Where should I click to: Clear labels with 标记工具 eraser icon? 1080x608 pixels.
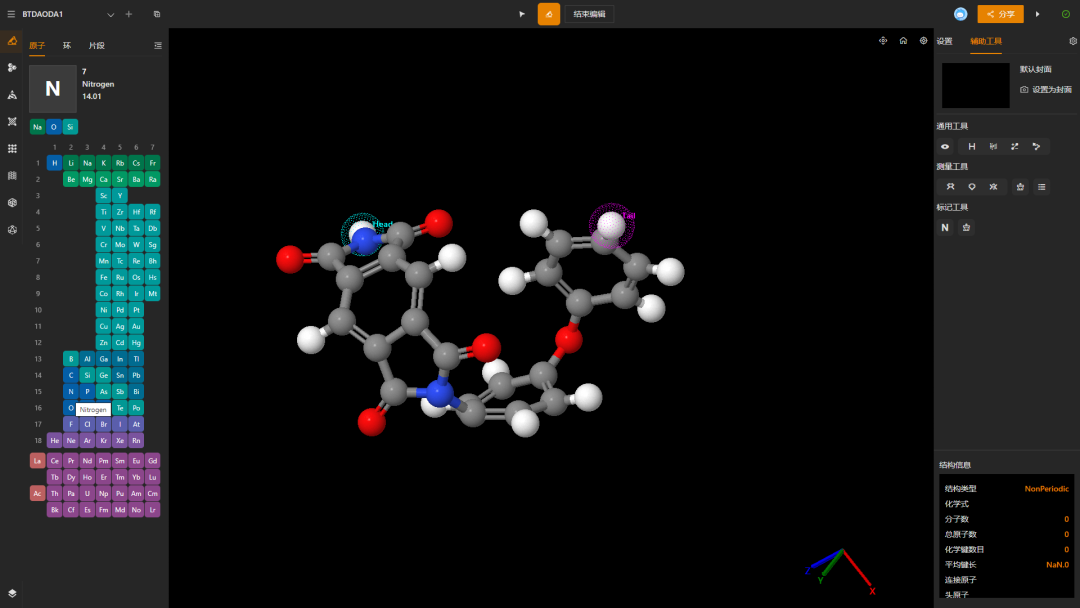[x=966, y=227]
